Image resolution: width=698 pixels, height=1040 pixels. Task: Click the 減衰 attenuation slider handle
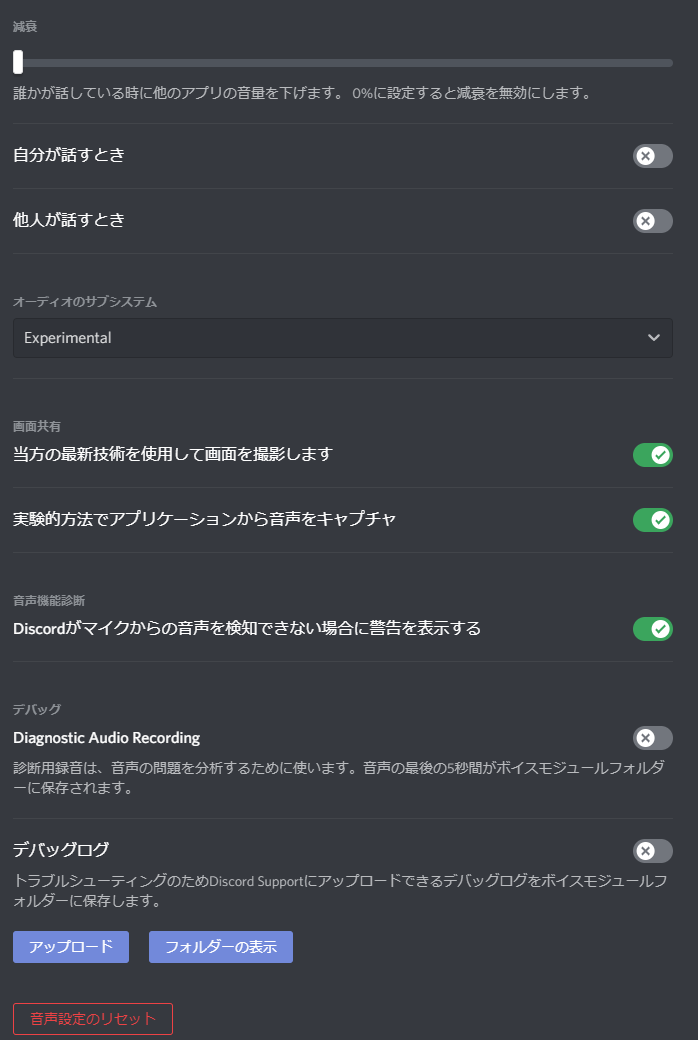pos(17,63)
